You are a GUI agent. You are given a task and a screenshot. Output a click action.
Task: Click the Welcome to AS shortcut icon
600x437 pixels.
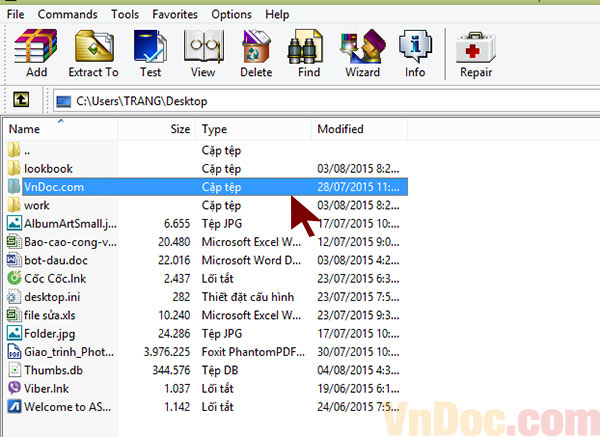point(14,406)
